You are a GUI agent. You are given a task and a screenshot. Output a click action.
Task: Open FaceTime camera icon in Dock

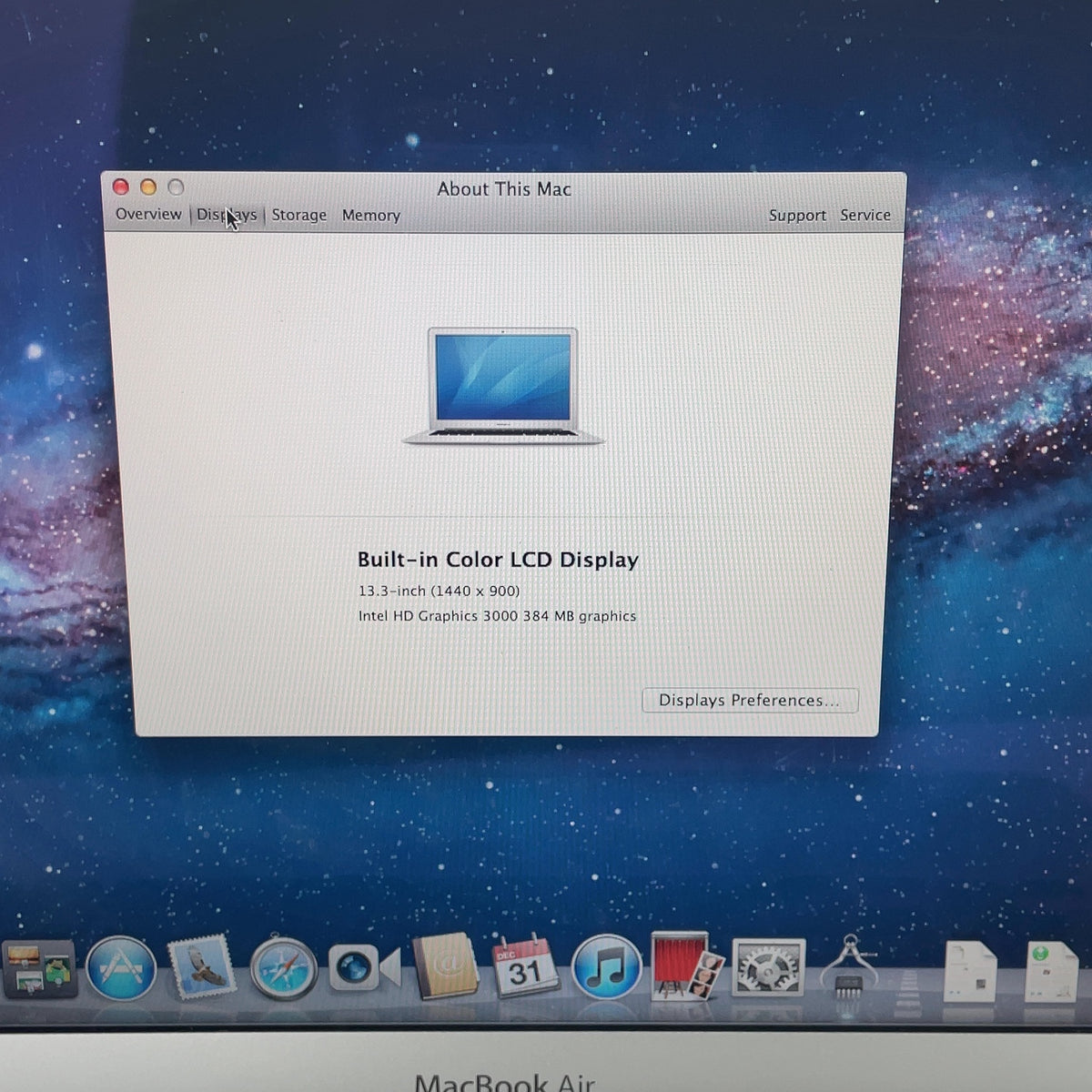point(364,967)
